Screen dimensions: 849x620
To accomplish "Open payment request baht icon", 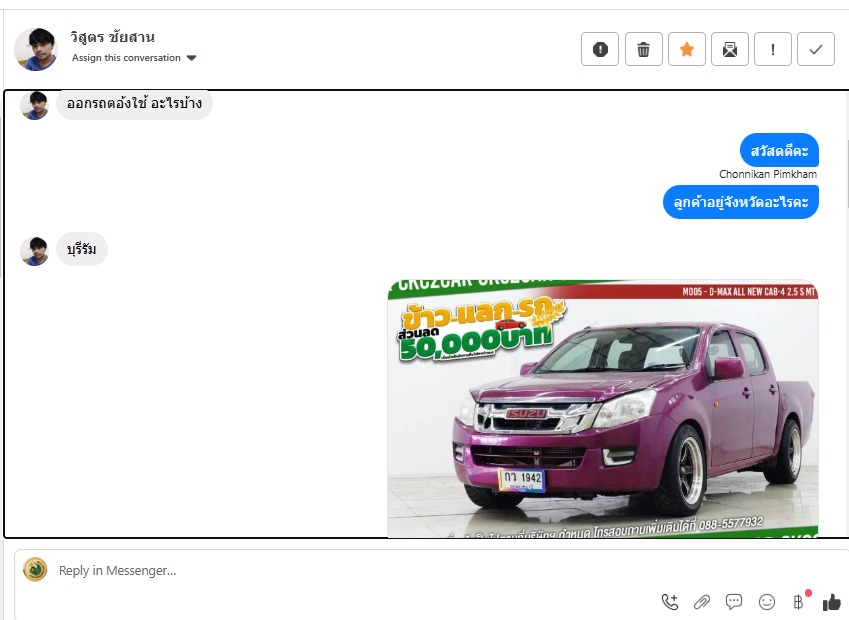I will click(799, 601).
